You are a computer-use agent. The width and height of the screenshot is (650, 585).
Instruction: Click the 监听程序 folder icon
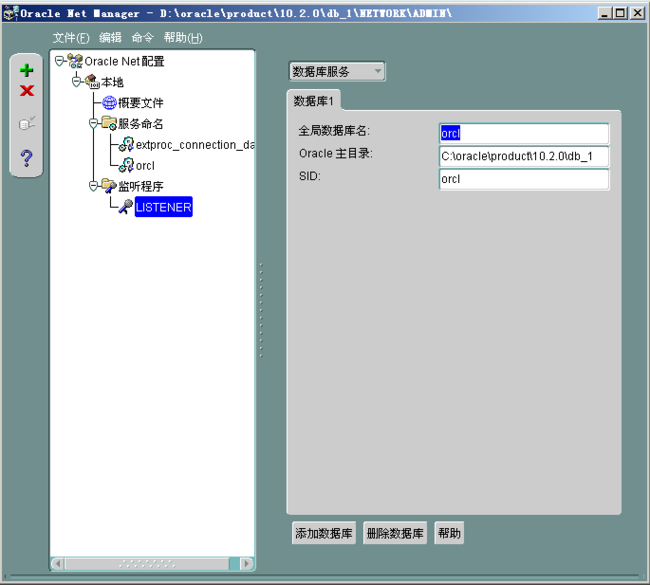(109, 186)
